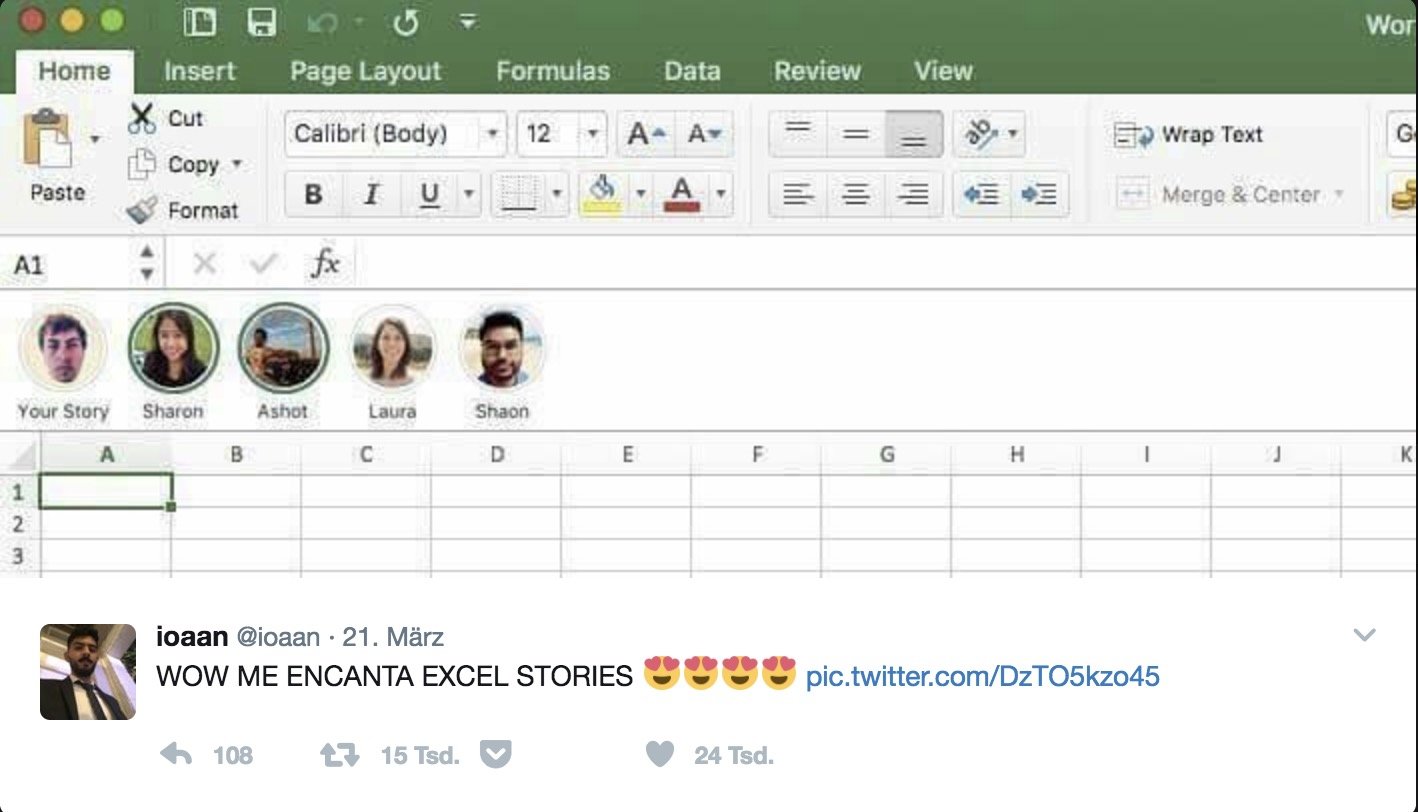Click the cancel X in formula bar
Image resolution: width=1418 pixels, height=812 pixels.
[x=204, y=264]
